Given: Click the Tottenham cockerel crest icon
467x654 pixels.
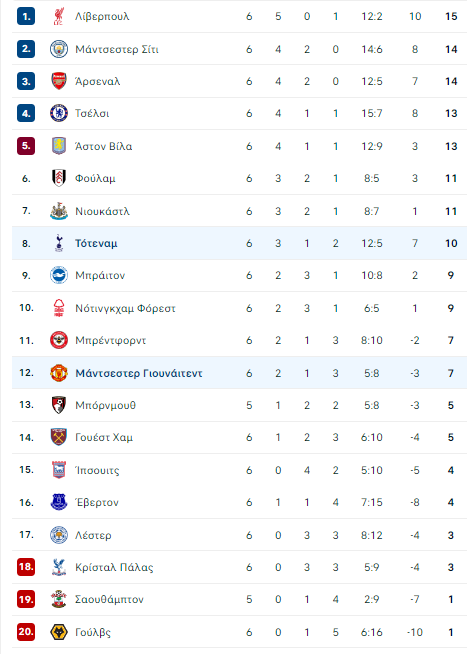Looking at the screenshot, I should (x=59, y=243).
